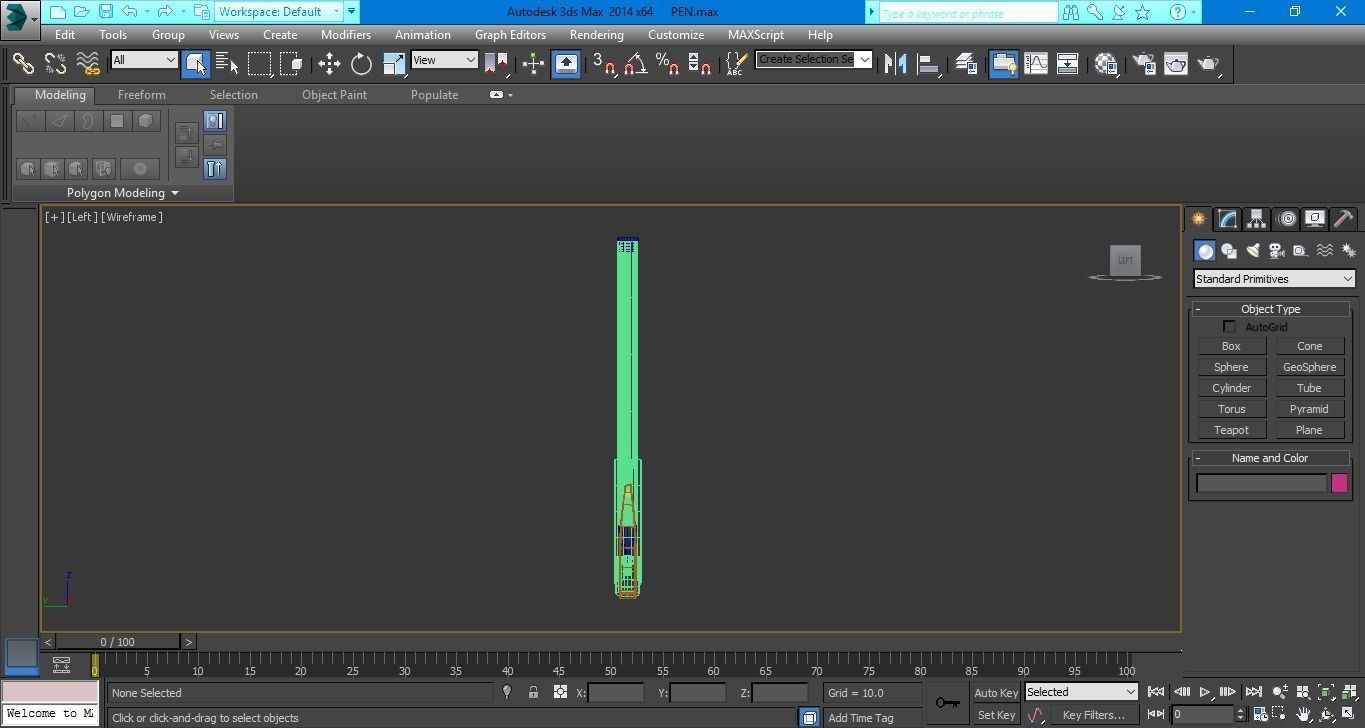Open Schematic View
The image size is (1365, 728).
1068,63
